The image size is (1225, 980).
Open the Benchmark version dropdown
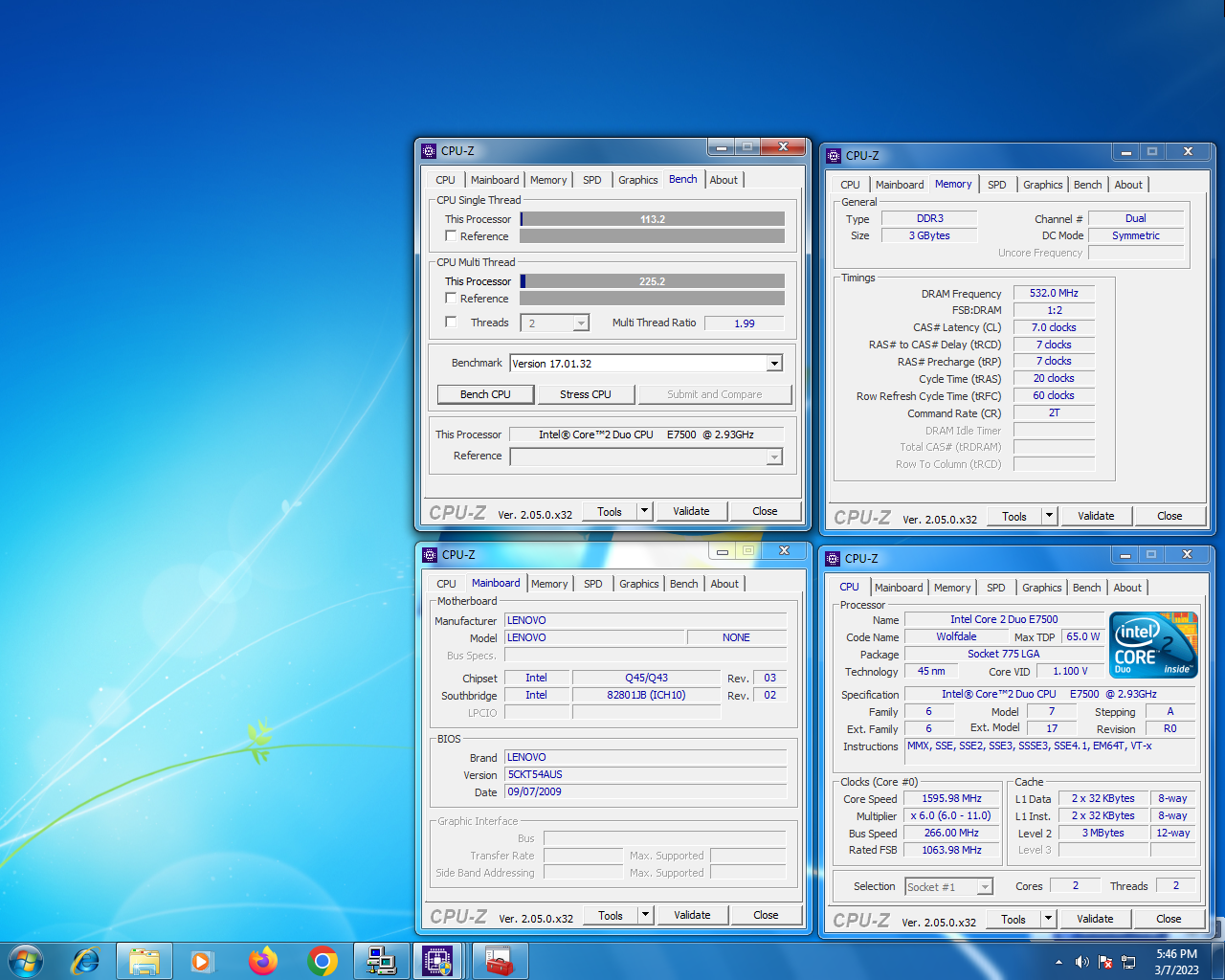click(x=774, y=364)
